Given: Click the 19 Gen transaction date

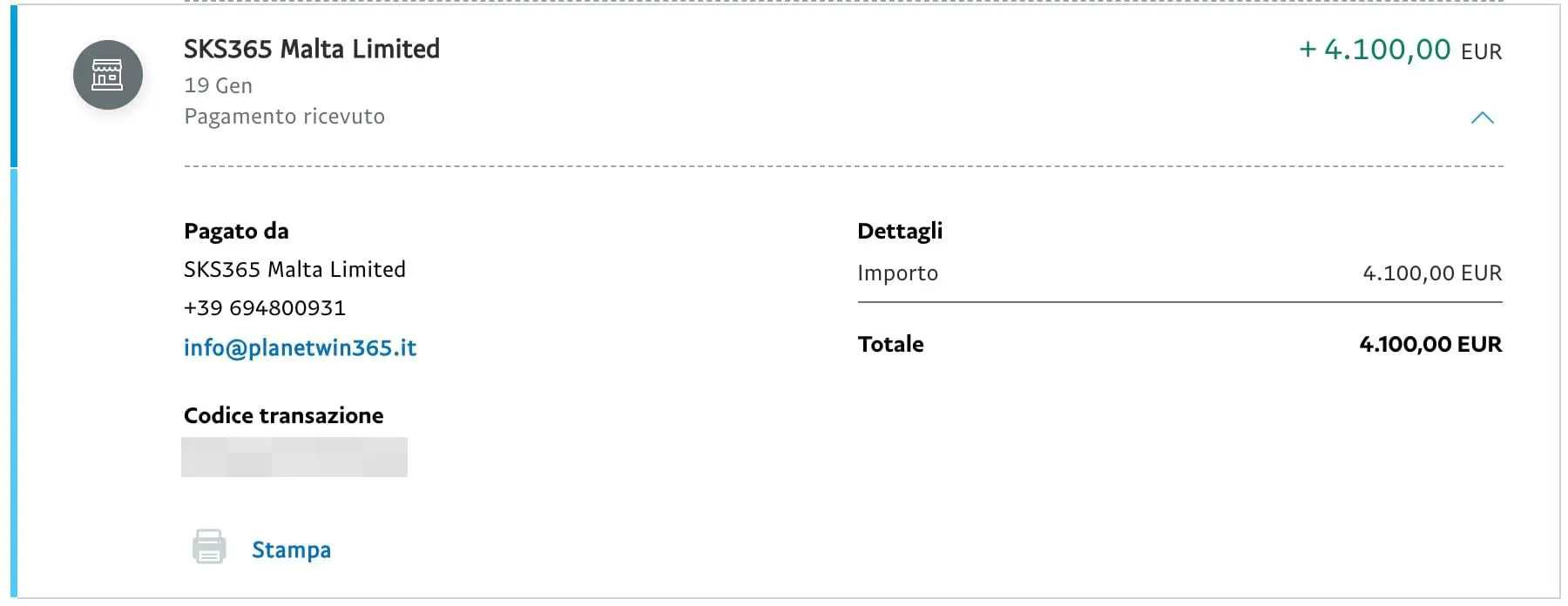Looking at the screenshot, I should click(219, 85).
